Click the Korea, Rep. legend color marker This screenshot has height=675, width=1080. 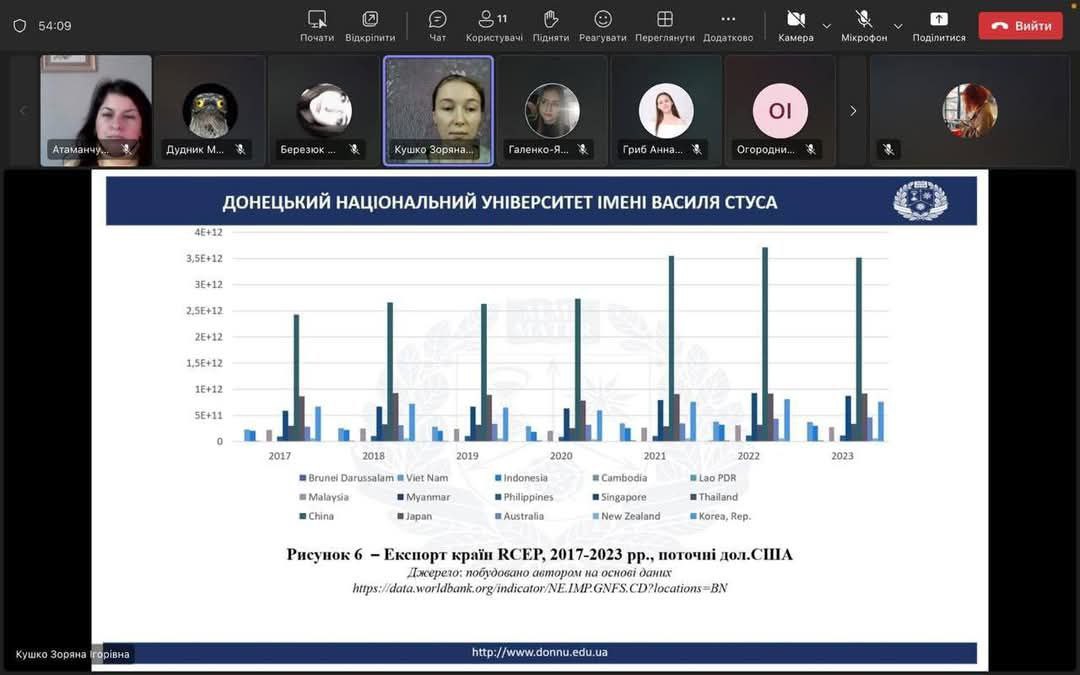[693, 517]
